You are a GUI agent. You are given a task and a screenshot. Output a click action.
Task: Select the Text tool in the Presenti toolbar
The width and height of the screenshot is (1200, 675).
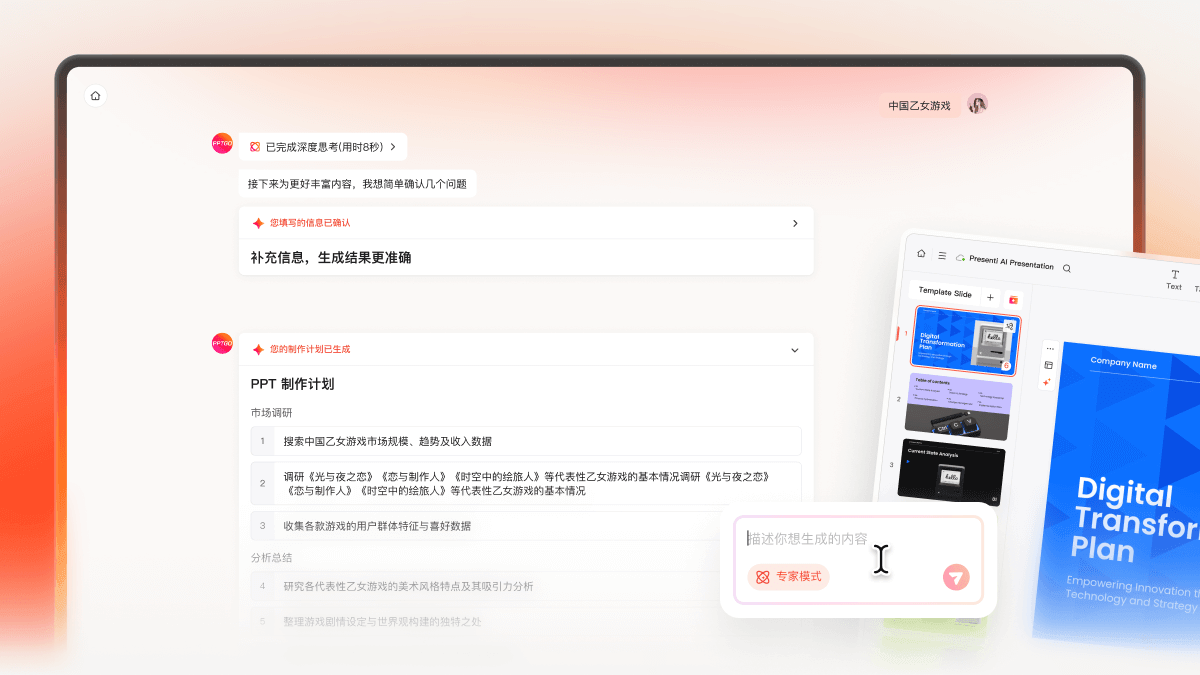[1174, 275]
